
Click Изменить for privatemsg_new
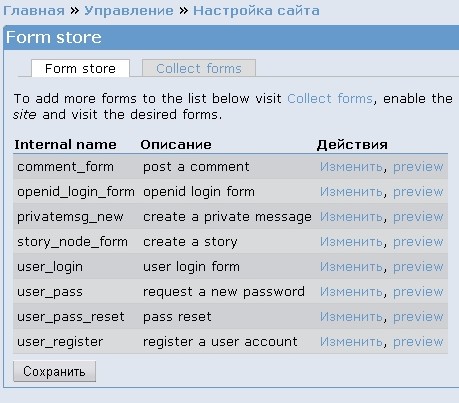(x=351, y=217)
